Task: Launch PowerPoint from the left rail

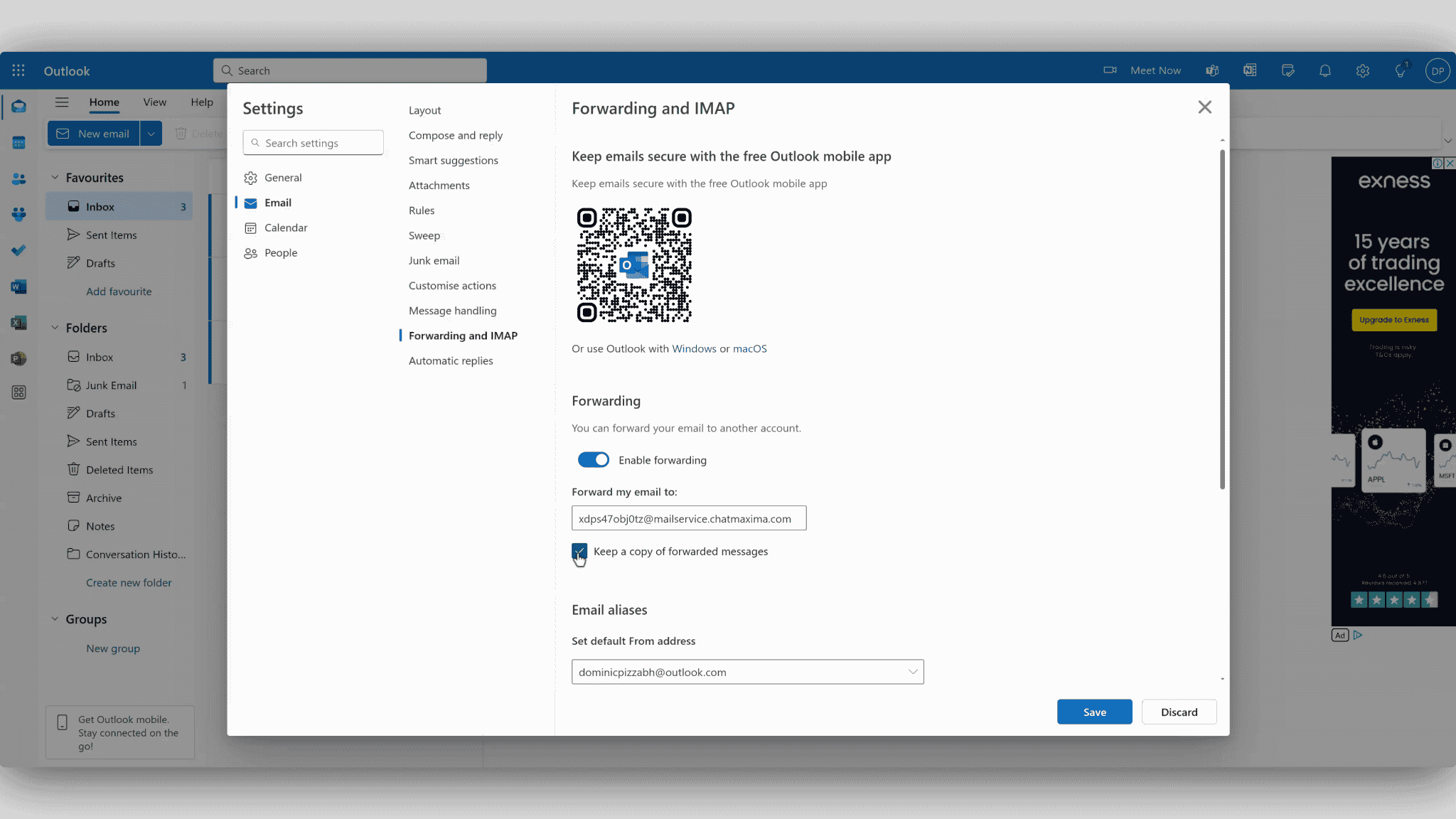Action: [x=18, y=358]
